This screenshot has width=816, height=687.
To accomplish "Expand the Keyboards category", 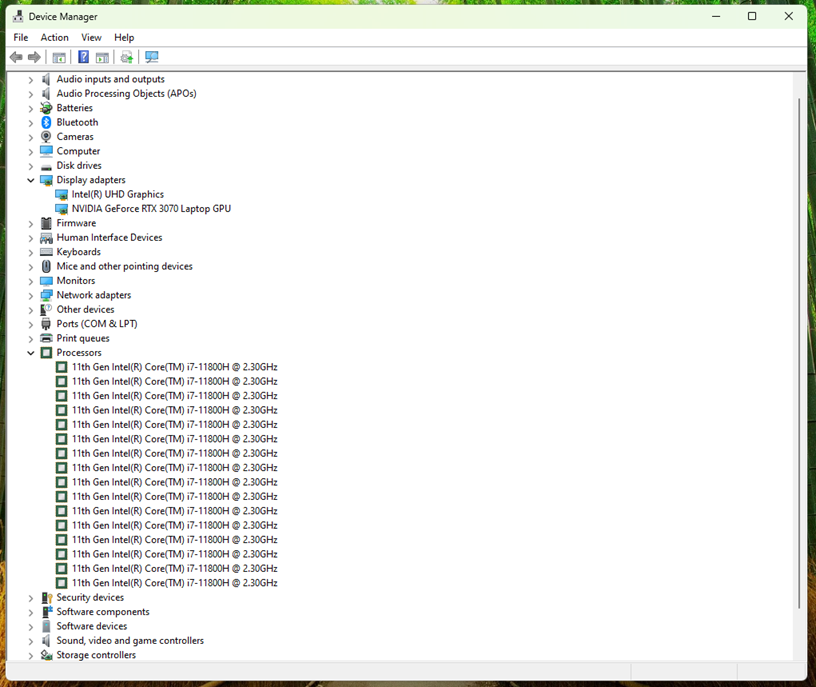I will pyautogui.click(x=31, y=252).
